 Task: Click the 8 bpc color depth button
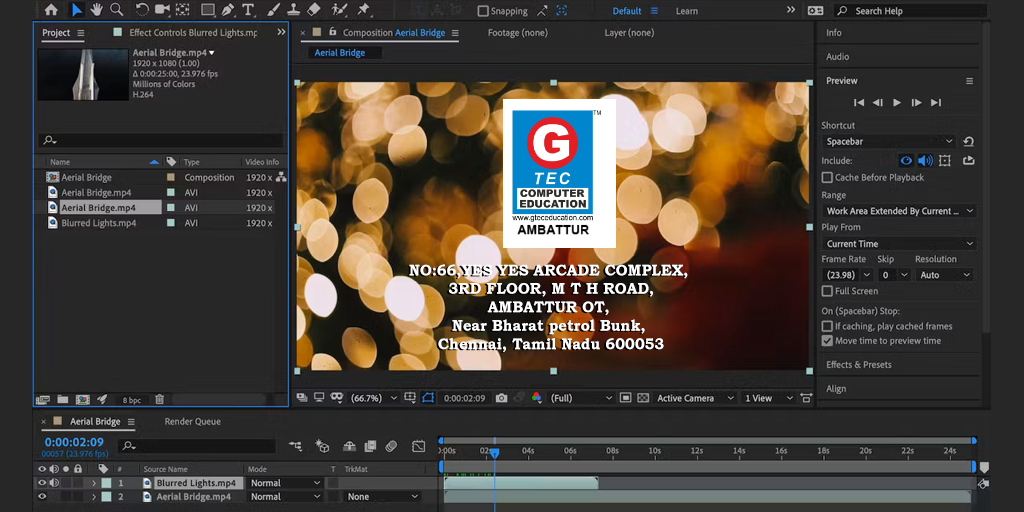131,400
